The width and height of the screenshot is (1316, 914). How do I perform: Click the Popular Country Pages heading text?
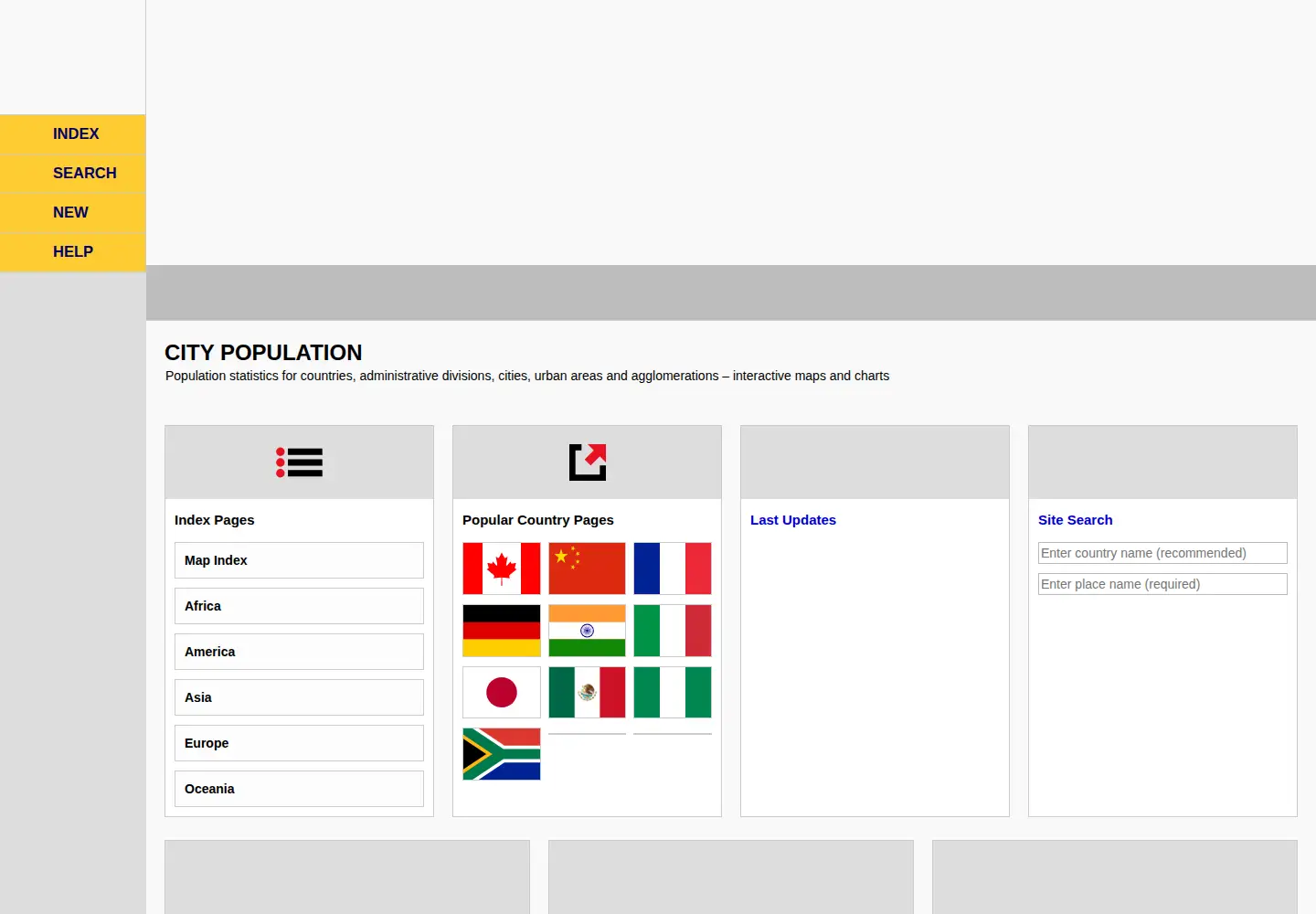[x=538, y=520]
